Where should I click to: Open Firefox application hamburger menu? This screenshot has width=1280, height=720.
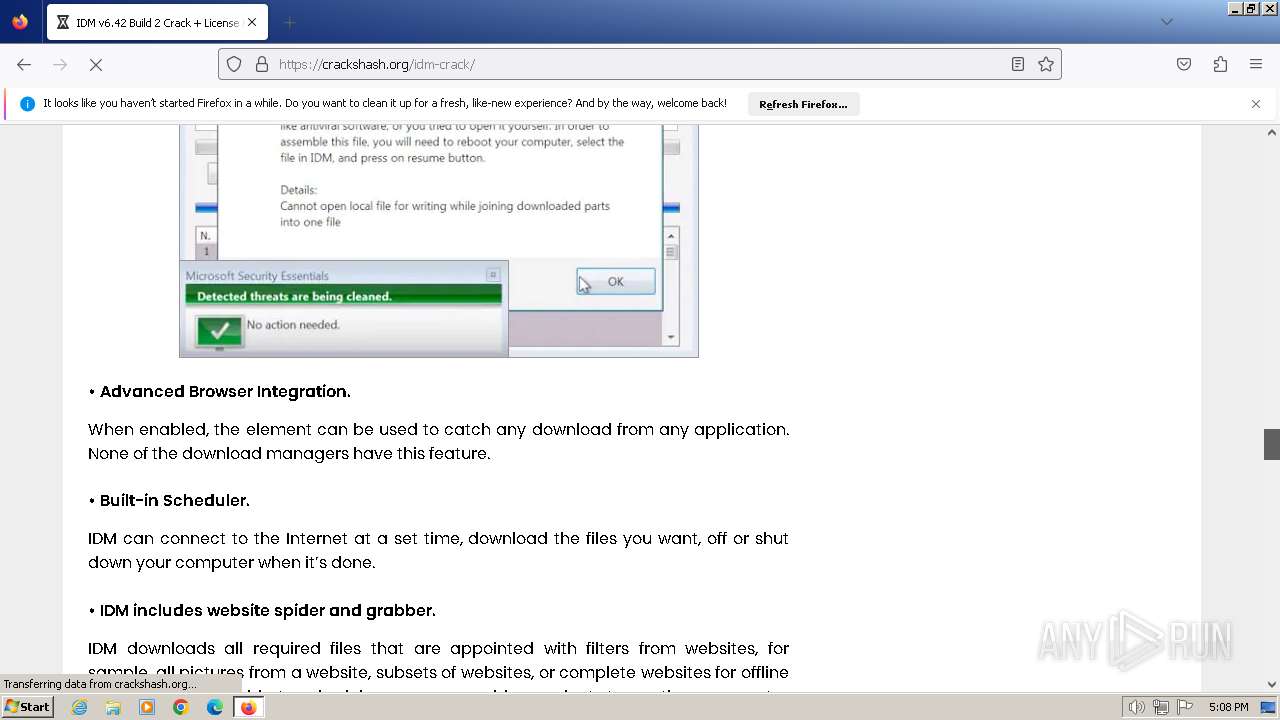point(1256,64)
